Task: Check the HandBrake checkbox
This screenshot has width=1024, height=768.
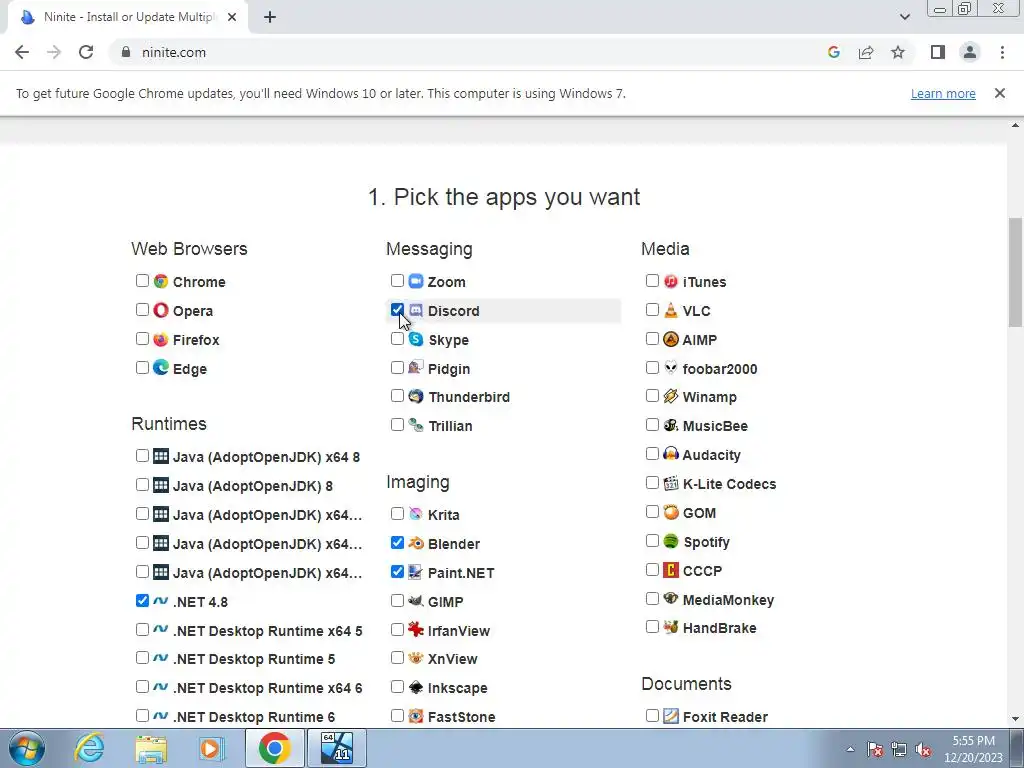Action: [x=652, y=627]
